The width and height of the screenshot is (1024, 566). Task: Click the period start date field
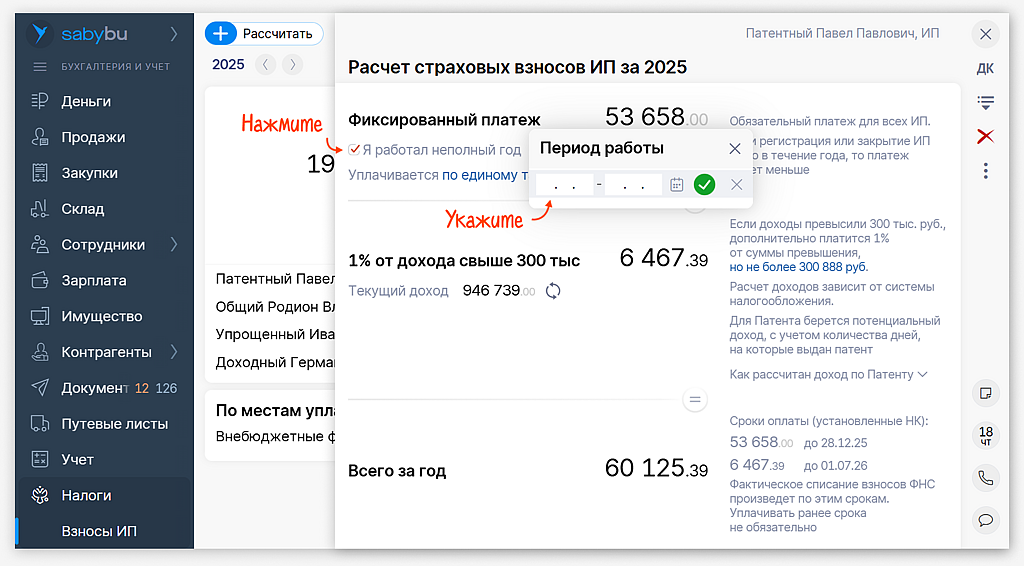click(x=564, y=185)
